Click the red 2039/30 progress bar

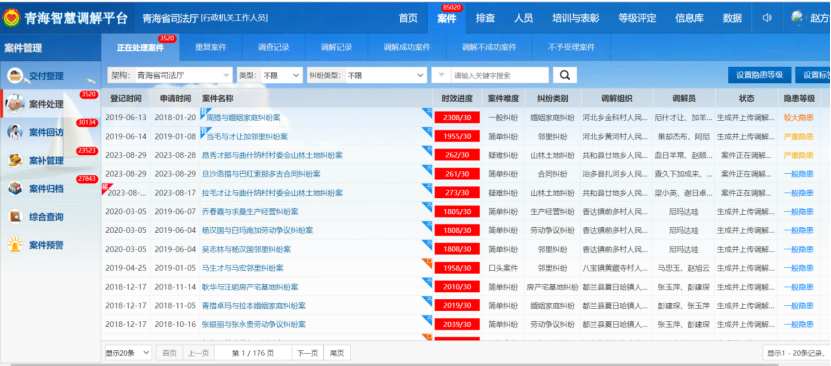[457, 325]
